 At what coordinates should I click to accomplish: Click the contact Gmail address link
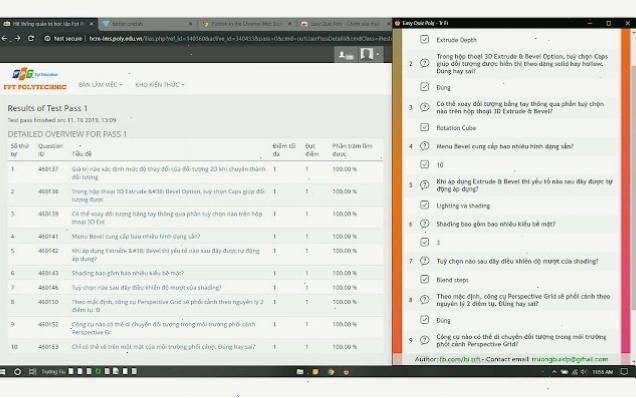569,359
